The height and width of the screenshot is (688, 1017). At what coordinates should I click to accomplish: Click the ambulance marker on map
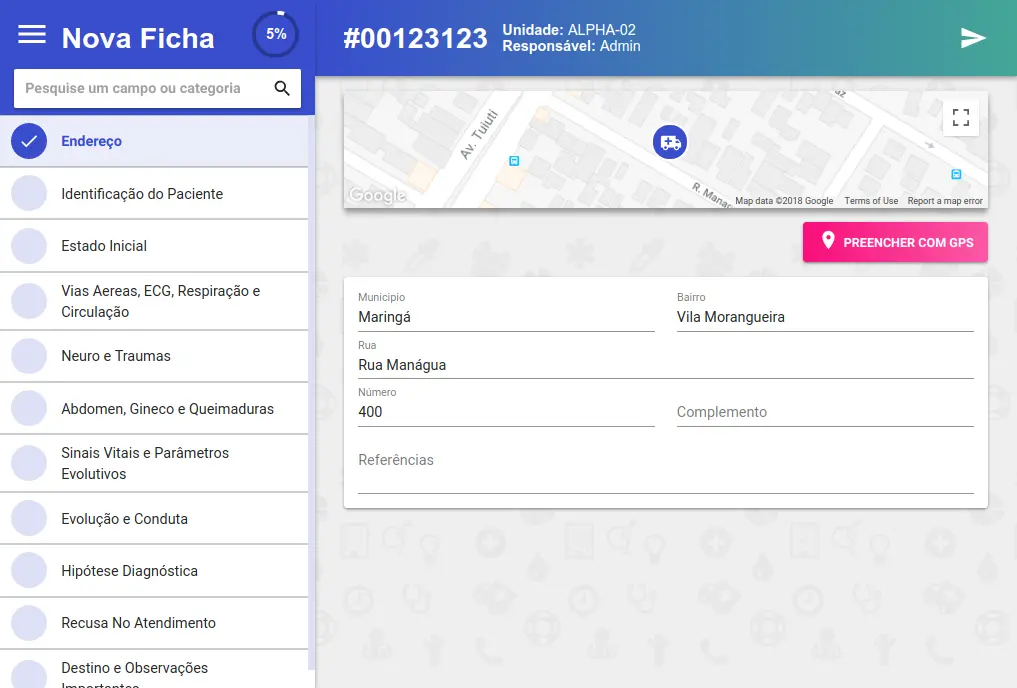[669, 142]
